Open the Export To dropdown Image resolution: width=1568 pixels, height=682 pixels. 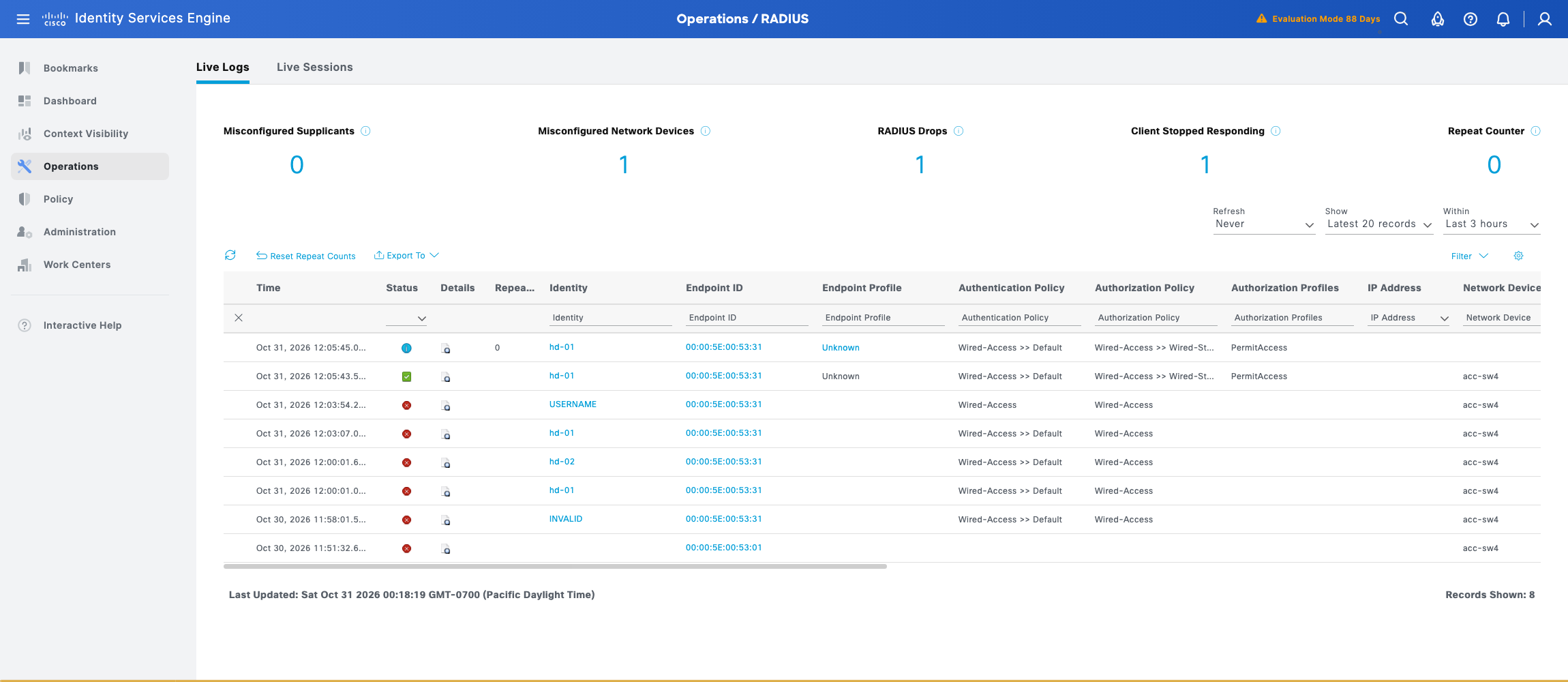(x=406, y=256)
